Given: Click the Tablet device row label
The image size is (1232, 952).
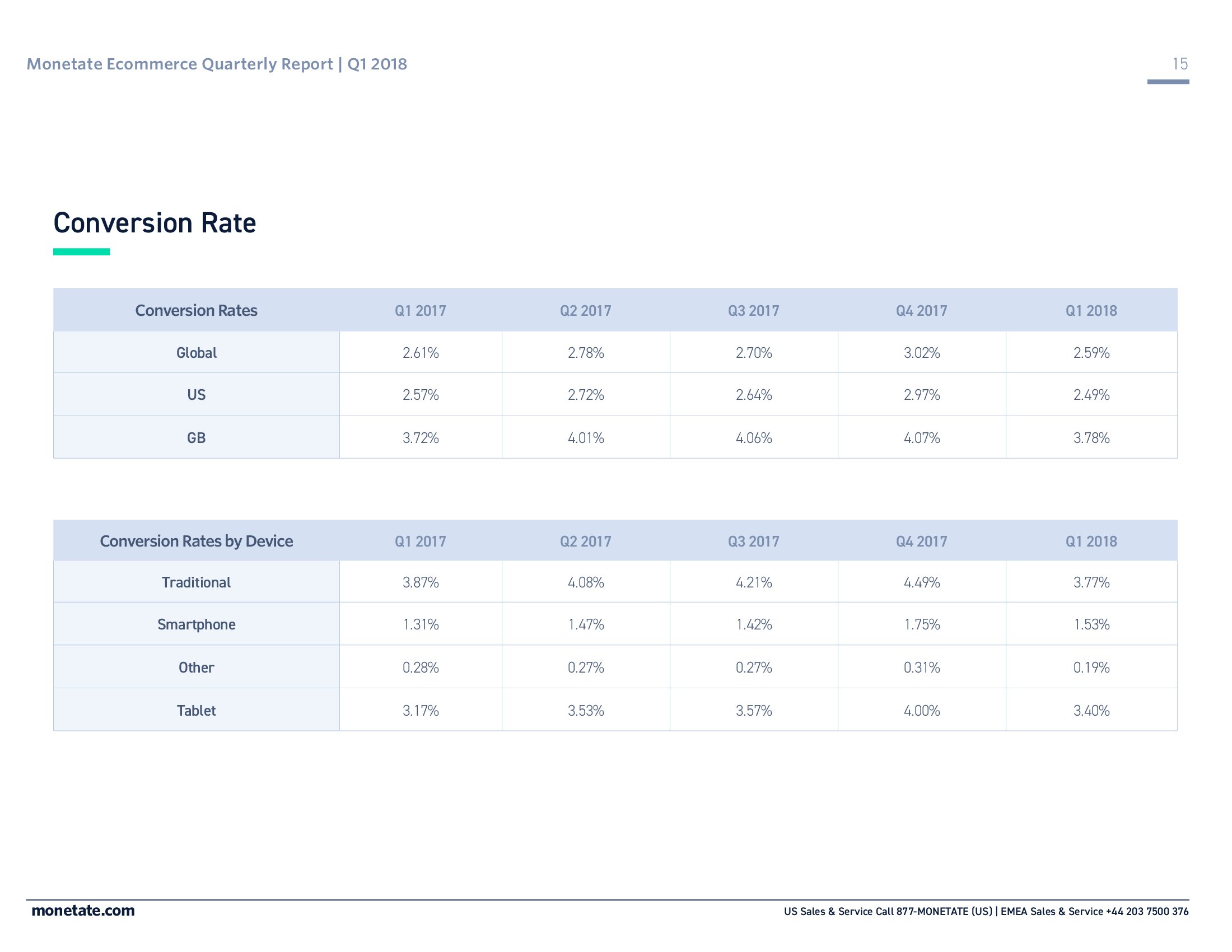Looking at the screenshot, I should (197, 711).
